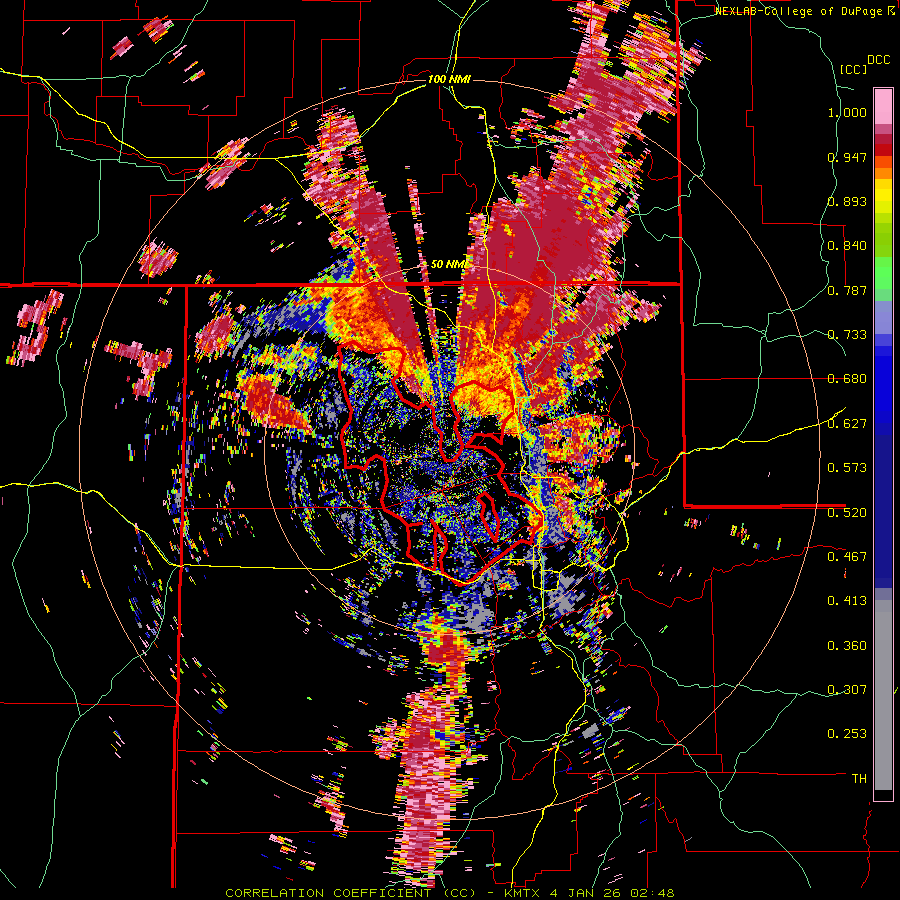Image resolution: width=900 pixels, height=900 pixels.
Task: Click the 0.787 scale value
Action: point(847,290)
